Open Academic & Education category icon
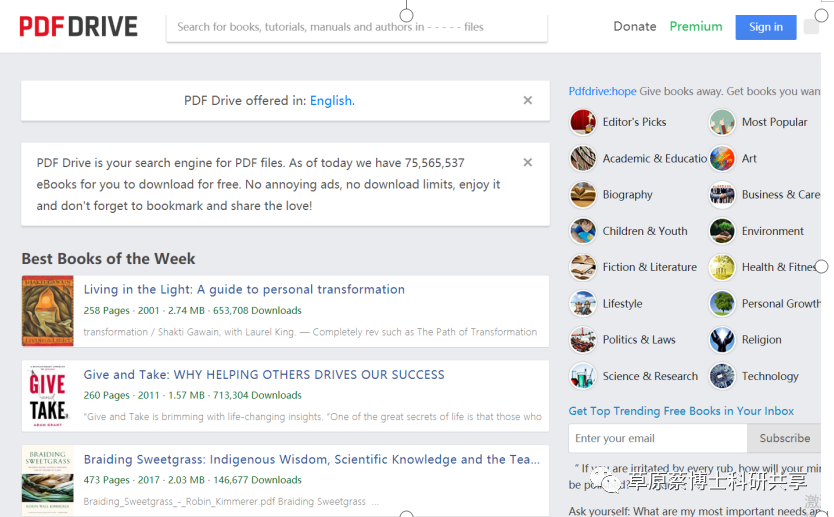834x517 pixels. click(583, 159)
